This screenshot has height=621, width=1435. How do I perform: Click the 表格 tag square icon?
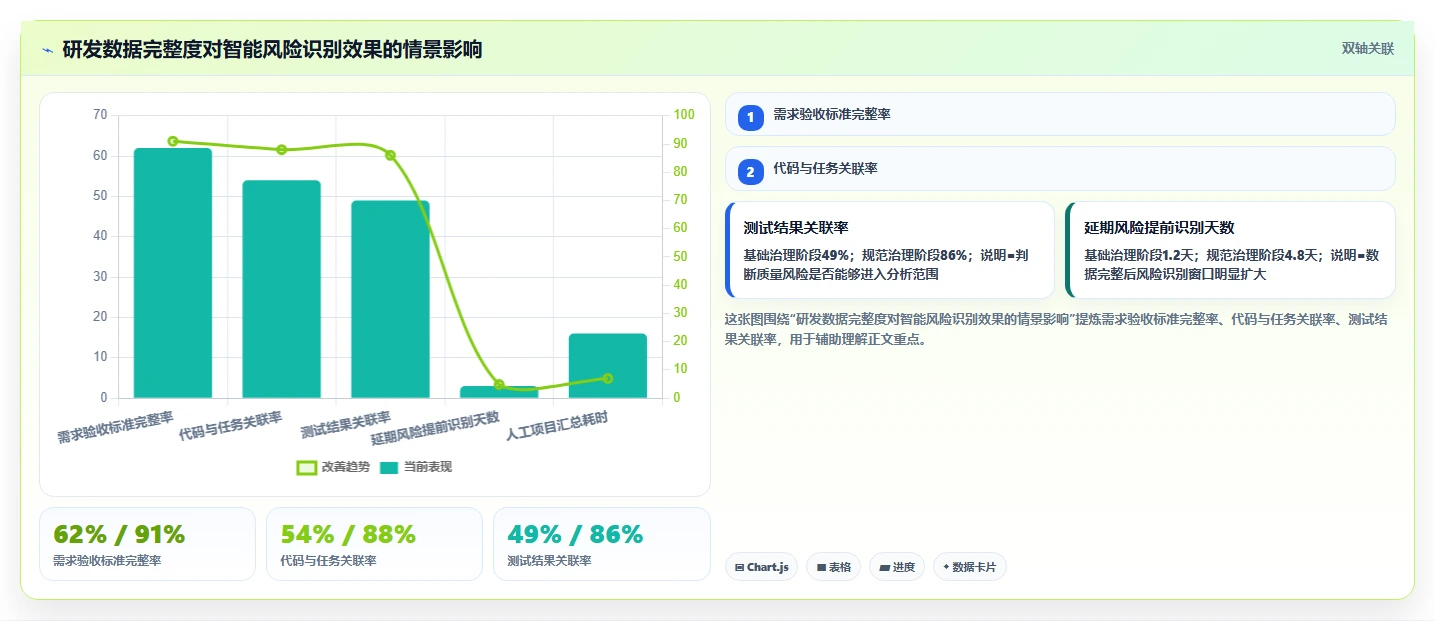click(x=821, y=567)
